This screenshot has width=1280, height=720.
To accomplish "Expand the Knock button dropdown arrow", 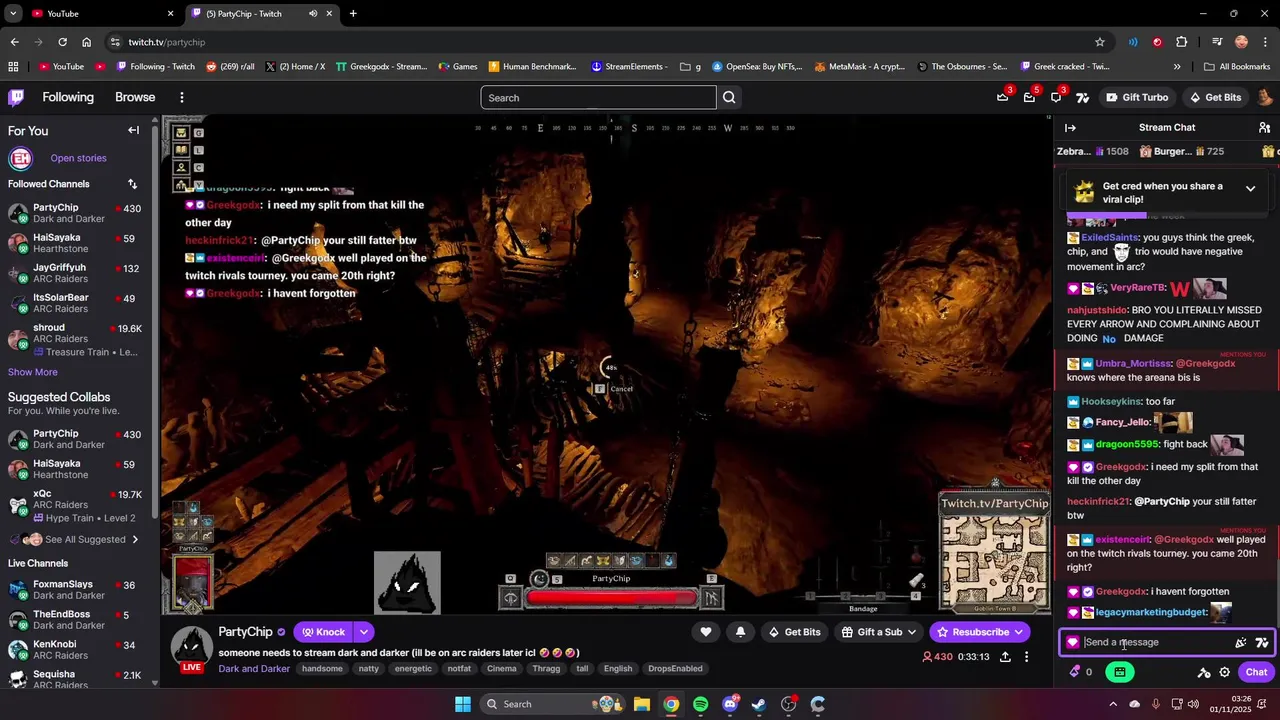I will [x=364, y=632].
